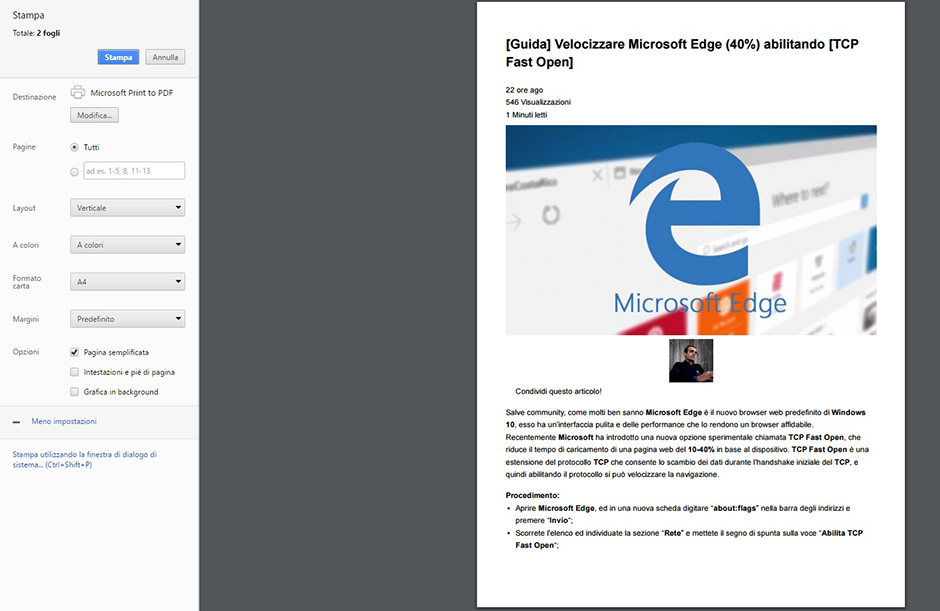The image size is (940, 611).
Task: Click the author photo thumbnail in the preview
Action: 691,360
